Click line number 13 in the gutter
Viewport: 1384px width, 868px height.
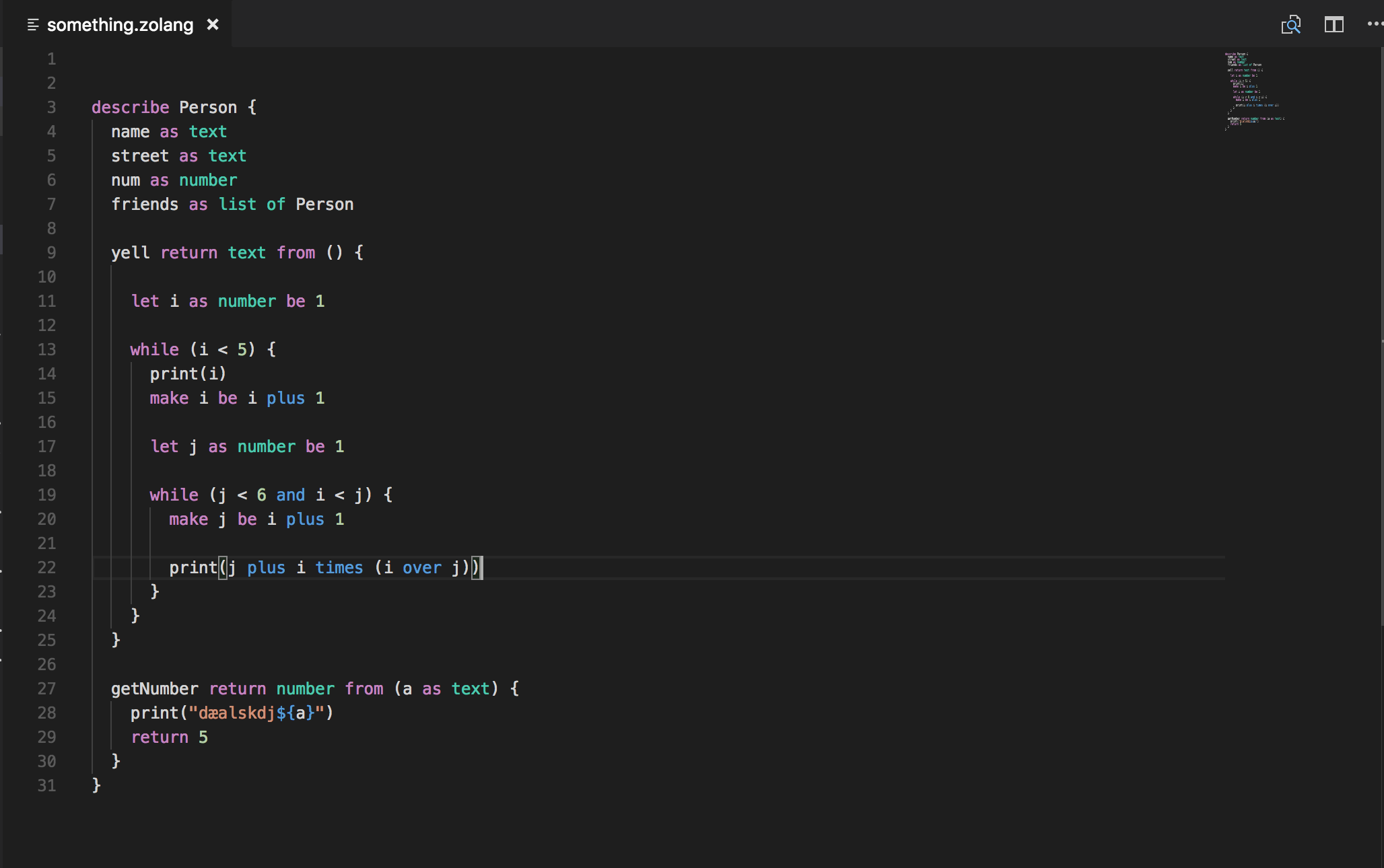[46, 350]
